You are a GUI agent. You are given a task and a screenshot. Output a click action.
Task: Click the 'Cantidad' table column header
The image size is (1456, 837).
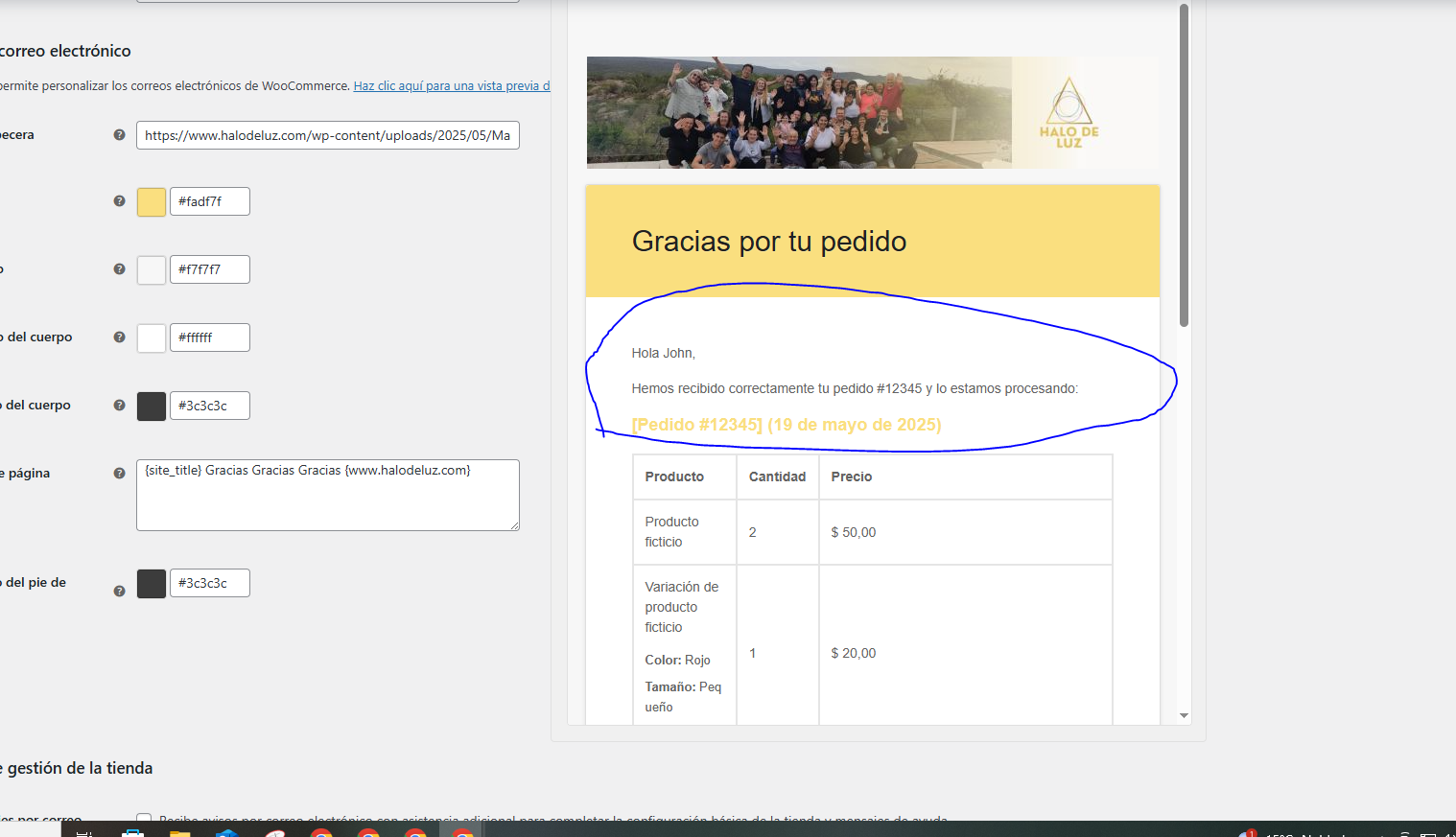[777, 477]
